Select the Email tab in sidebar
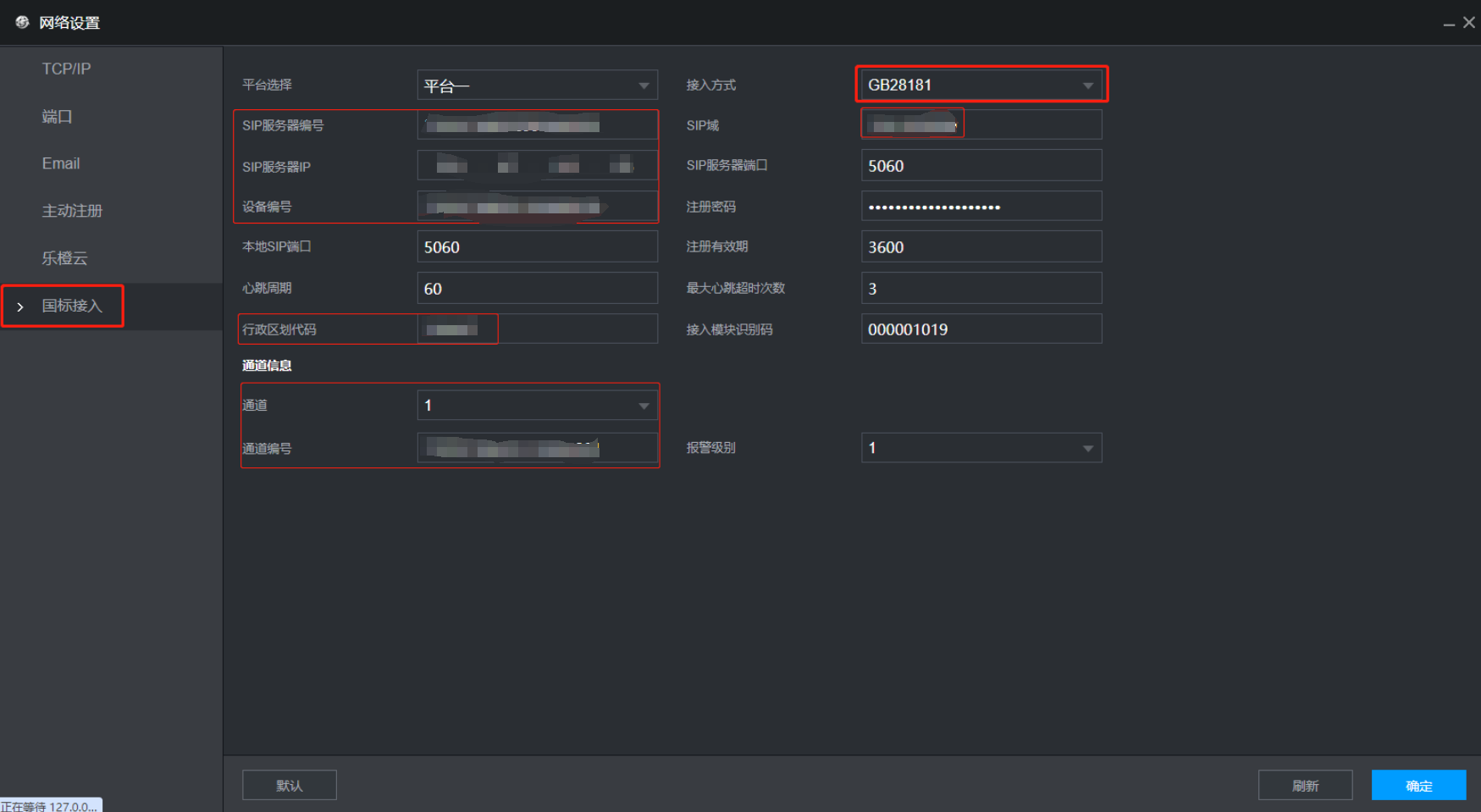Image resolution: width=1481 pixels, height=812 pixels. click(61, 163)
